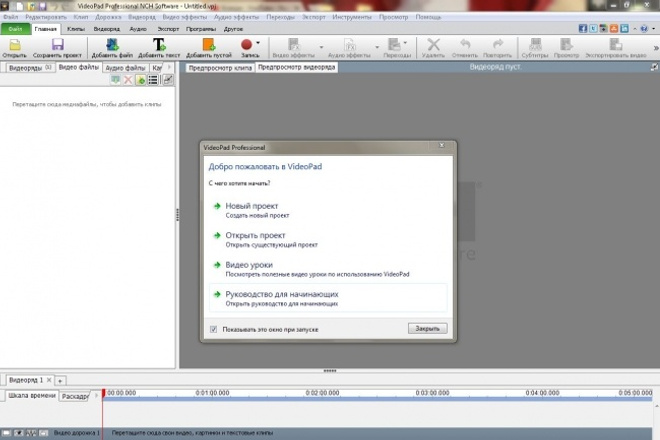Open the Инструменты menu
Viewport: 660px width, 440px height.
(x=352, y=17)
